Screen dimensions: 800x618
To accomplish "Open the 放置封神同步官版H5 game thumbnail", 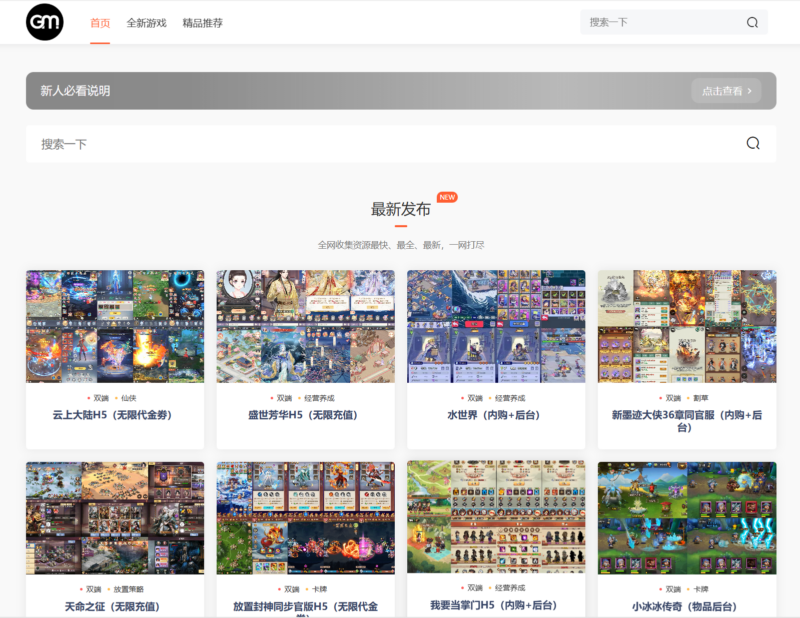I will click(306, 518).
